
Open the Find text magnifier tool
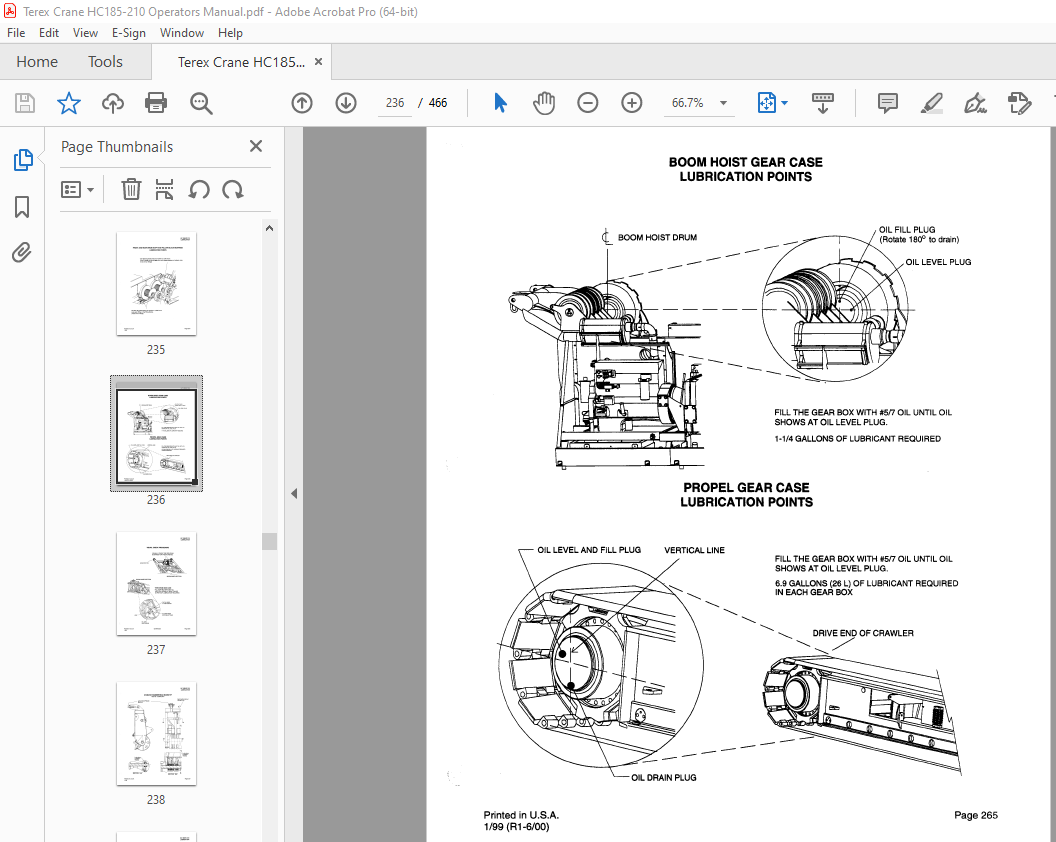coord(201,103)
